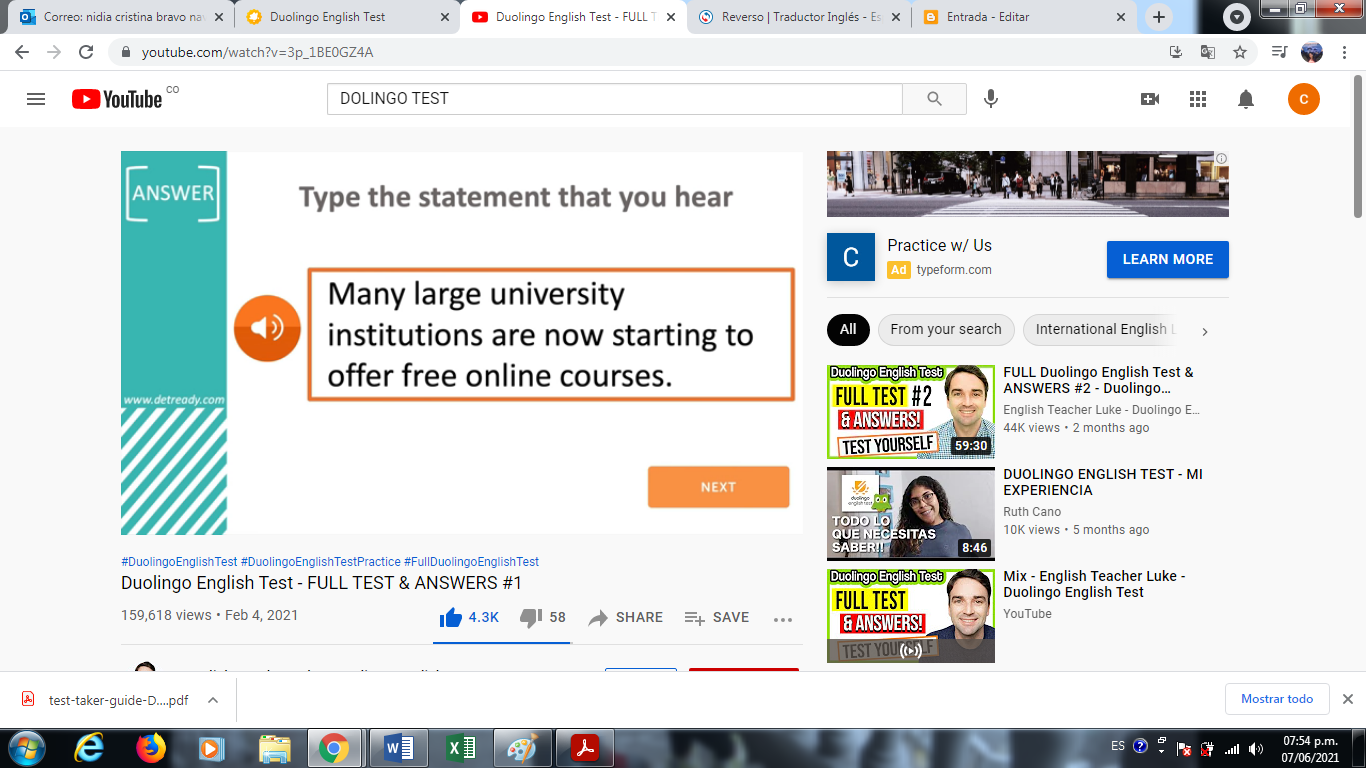Switch to the Entrada - Editar tab
The height and width of the screenshot is (768, 1366).
(x=1025, y=17)
